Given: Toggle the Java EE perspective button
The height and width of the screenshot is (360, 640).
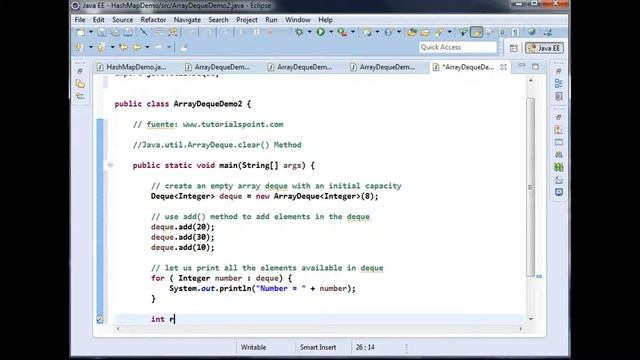Looking at the screenshot, I should click(544, 48).
